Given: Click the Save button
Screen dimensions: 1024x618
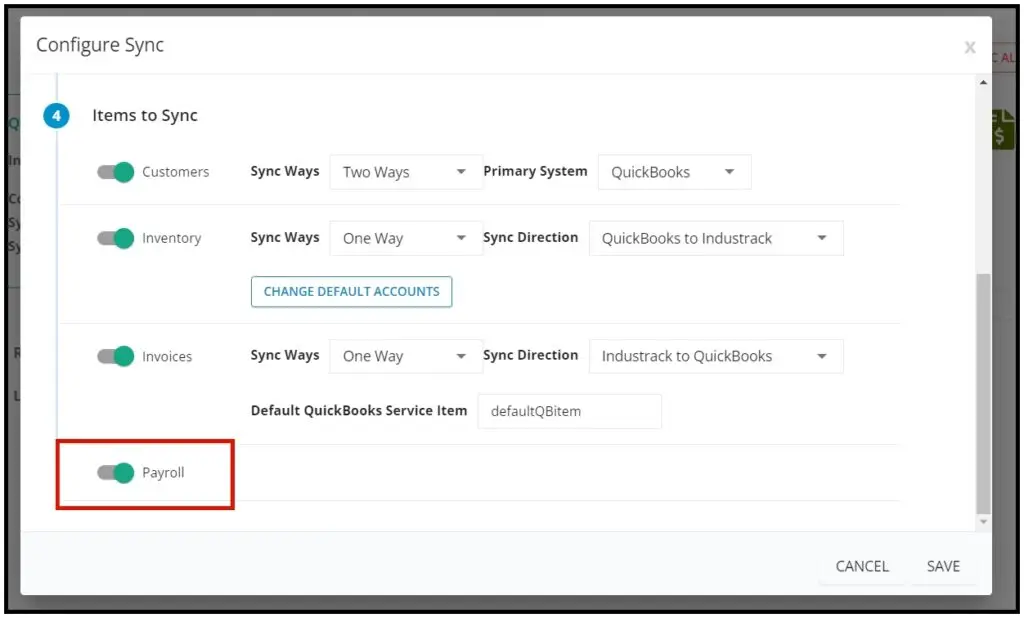Looking at the screenshot, I should (x=943, y=566).
